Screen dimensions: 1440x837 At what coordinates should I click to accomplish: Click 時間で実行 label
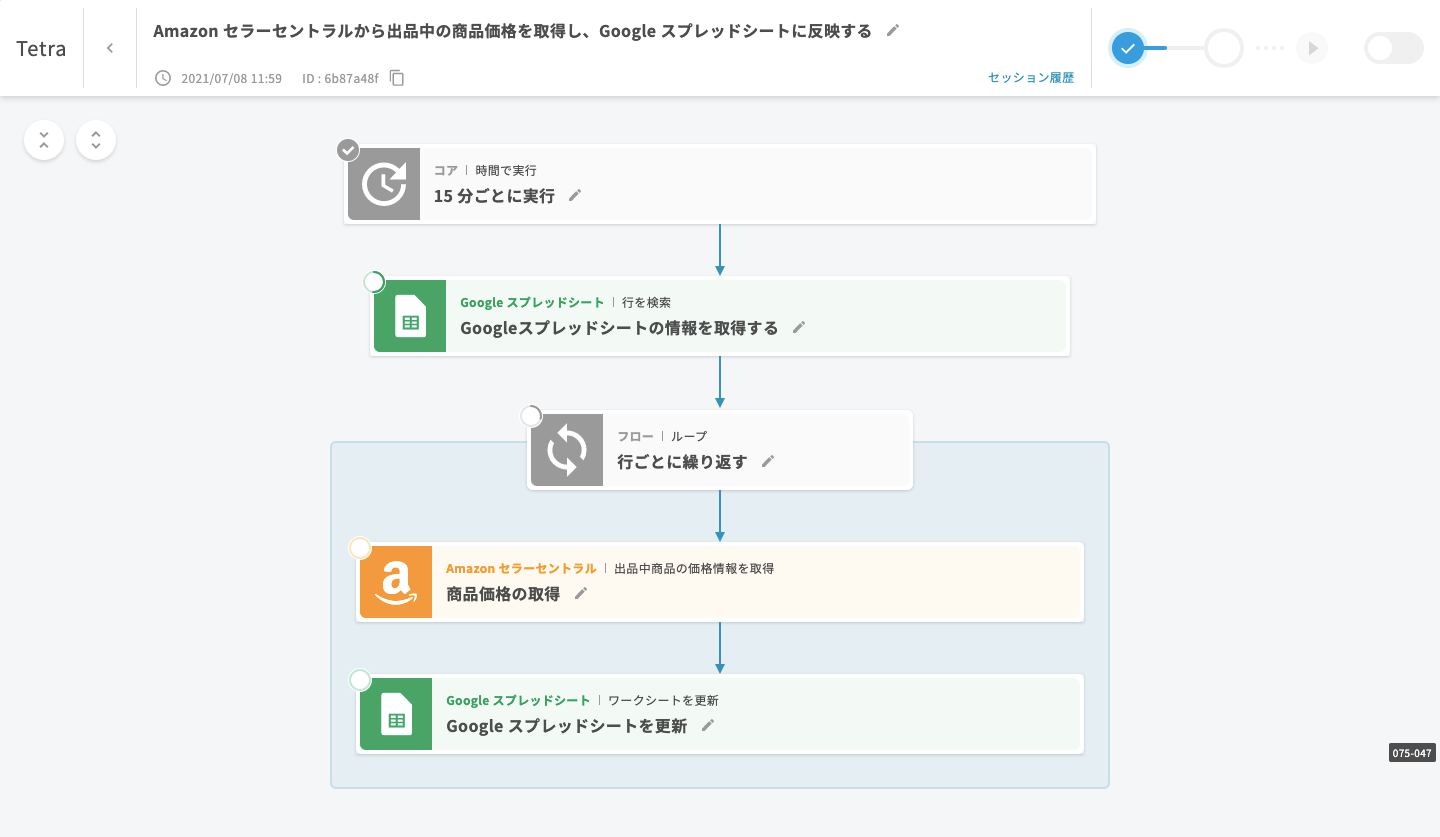506,170
